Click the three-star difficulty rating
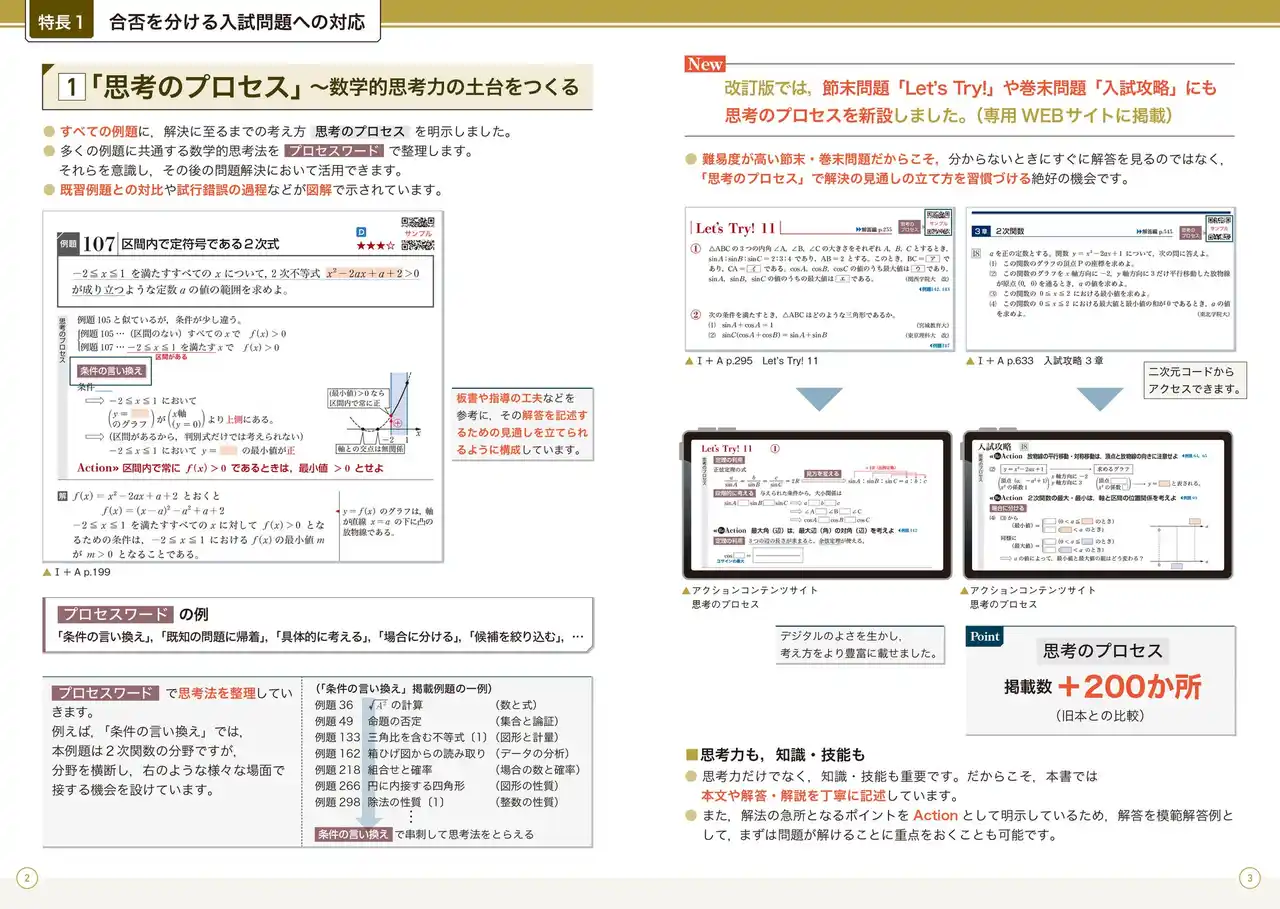 click(x=375, y=245)
